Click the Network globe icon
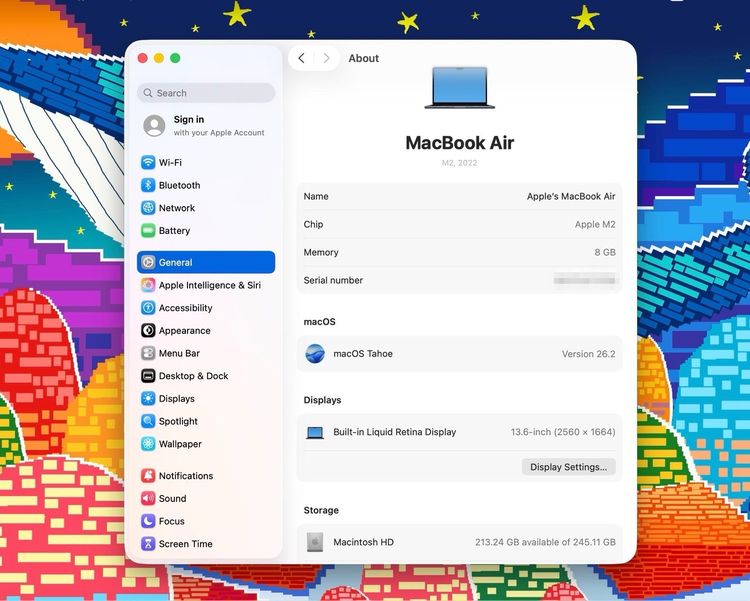 pos(148,208)
